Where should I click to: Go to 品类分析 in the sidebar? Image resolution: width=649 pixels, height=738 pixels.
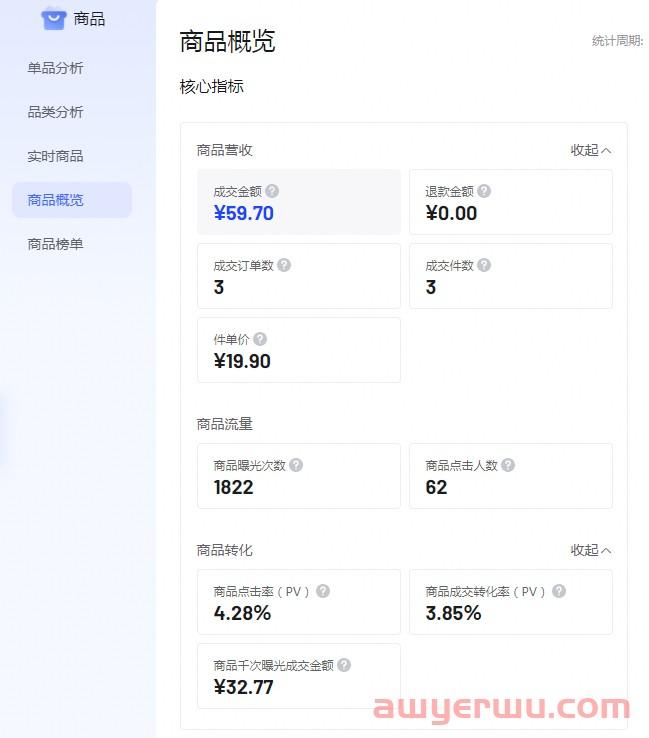[x=55, y=112]
